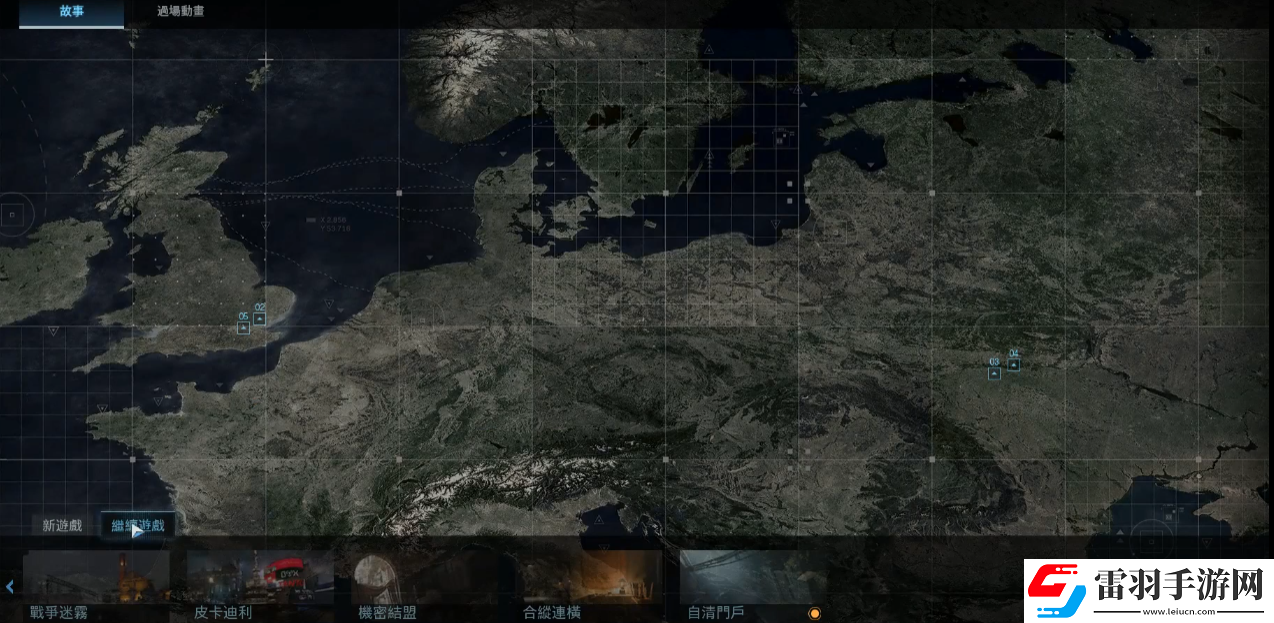The image size is (1274, 623).
Task: Click the orange circle indicator beside 自清門戶
Action: tap(814, 613)
